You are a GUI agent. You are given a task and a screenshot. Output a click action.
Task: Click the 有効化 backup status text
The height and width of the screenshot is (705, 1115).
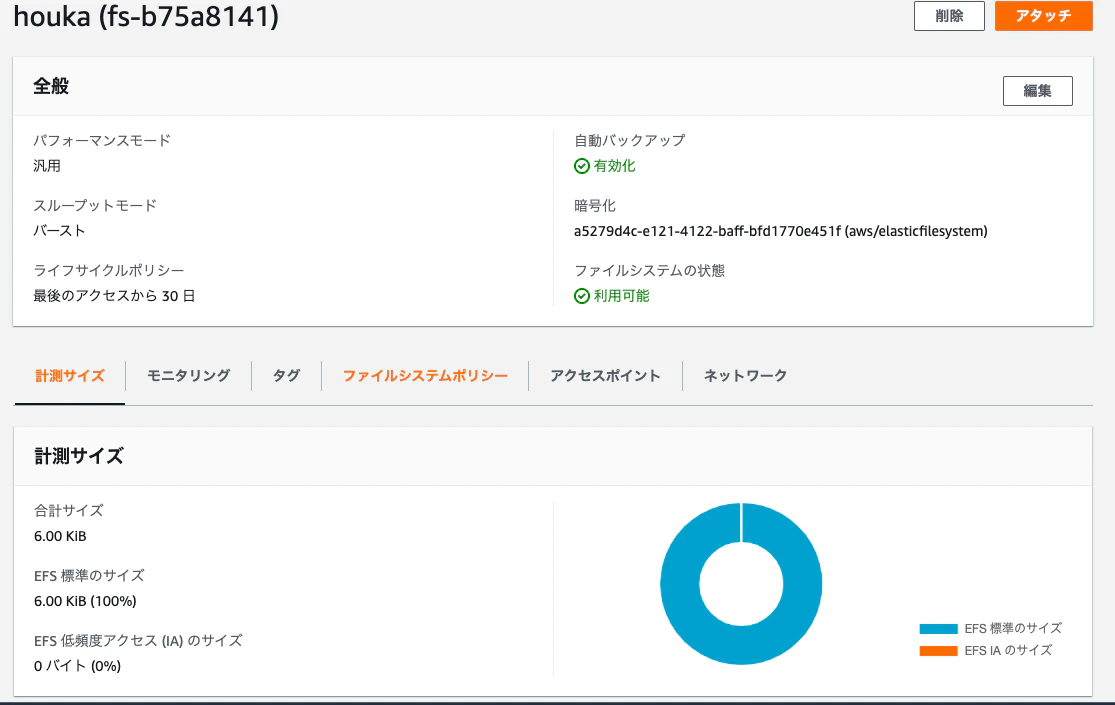(x=614, y=166)
